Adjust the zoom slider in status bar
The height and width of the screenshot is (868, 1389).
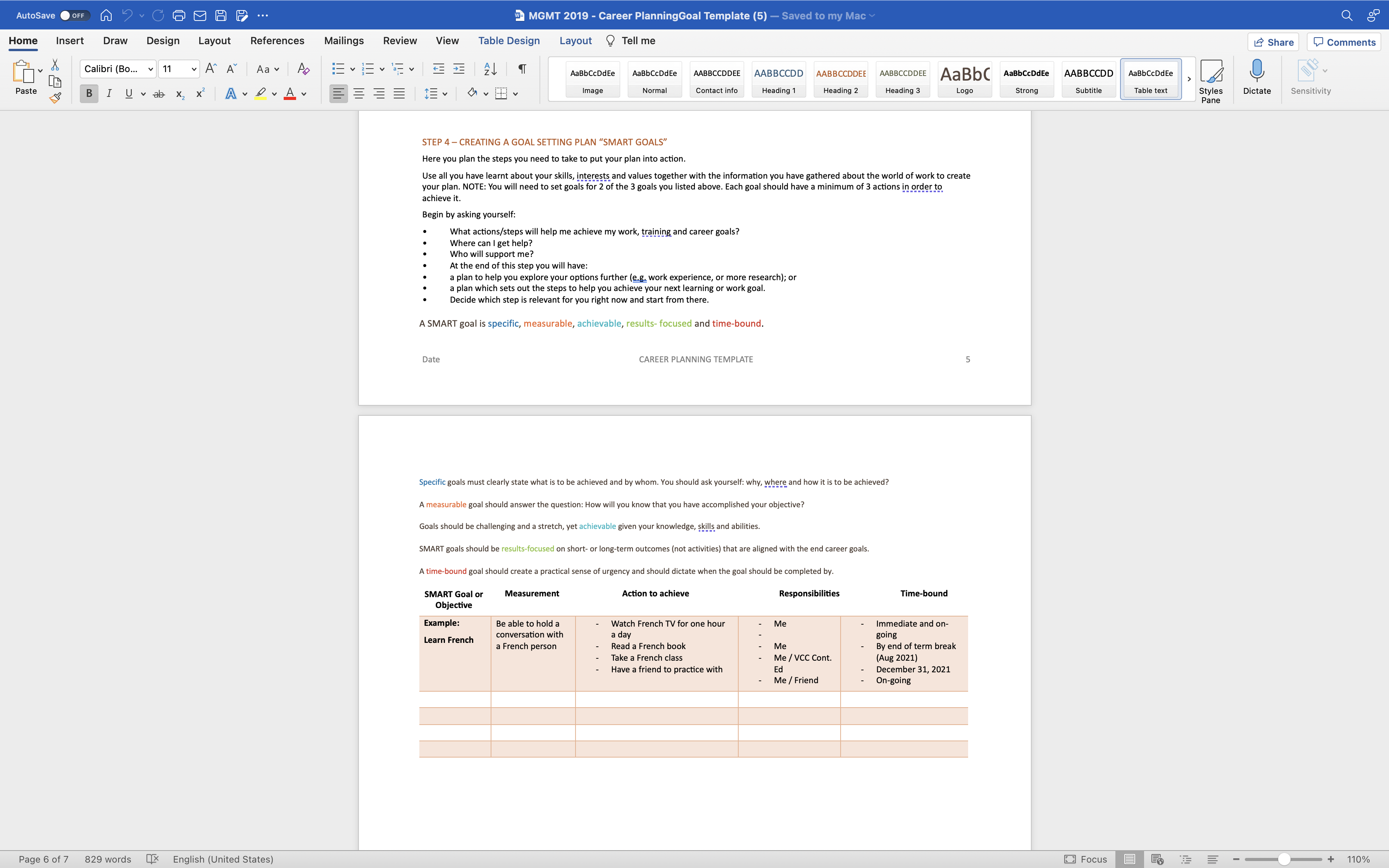point(1284,859)
